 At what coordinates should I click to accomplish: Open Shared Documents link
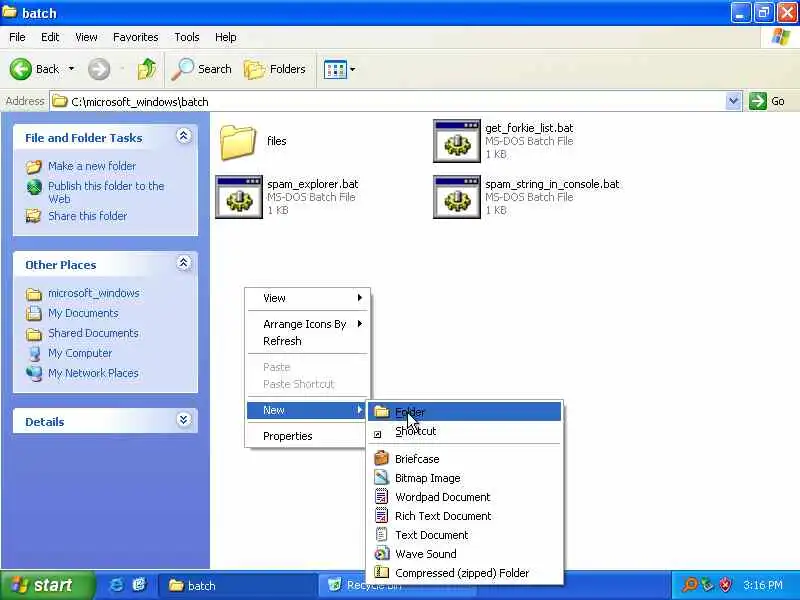[93, 333]
